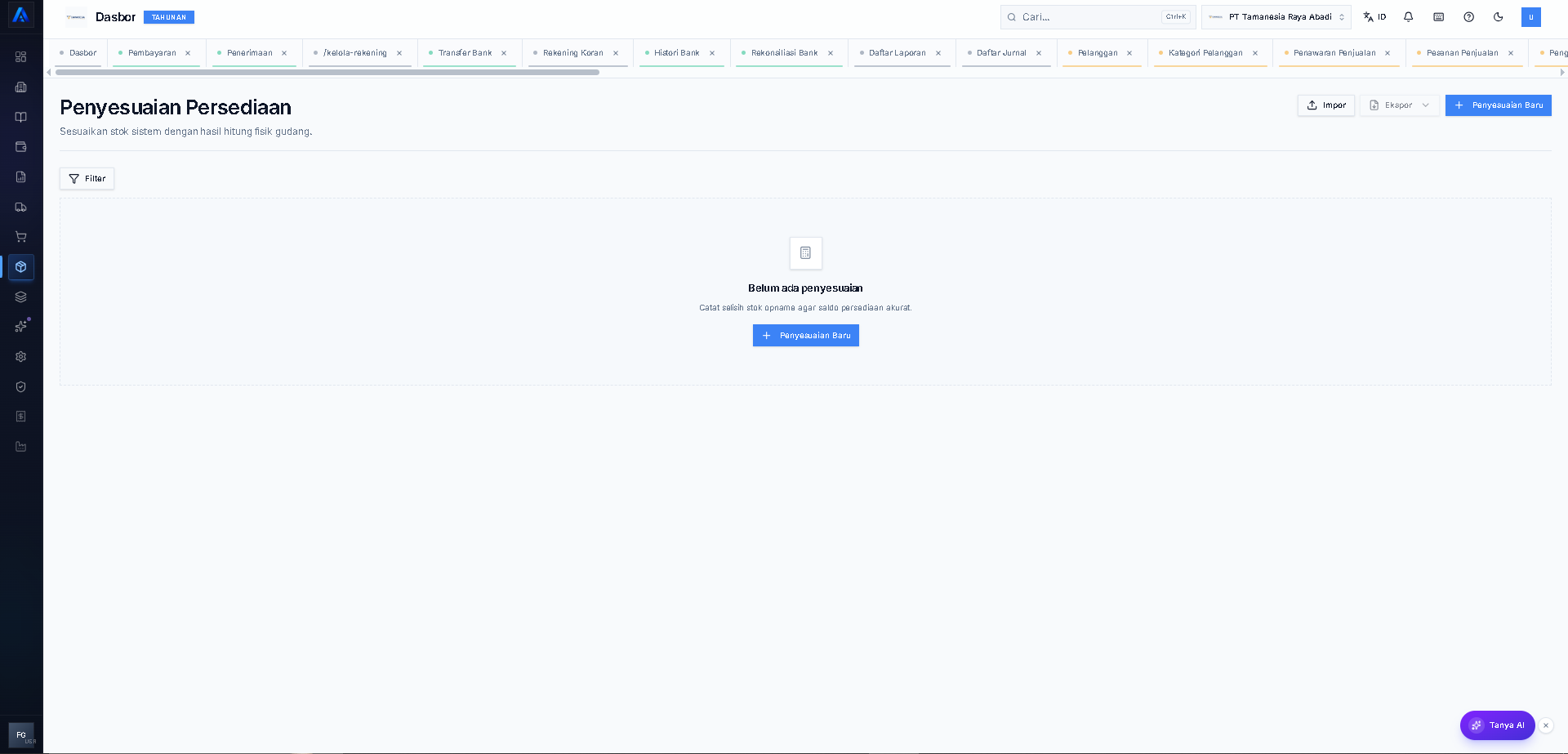The height and width of the screenshot is (754, 1568).
Task: Close the Histori Bank tab
Action: (x=712, y=53)
